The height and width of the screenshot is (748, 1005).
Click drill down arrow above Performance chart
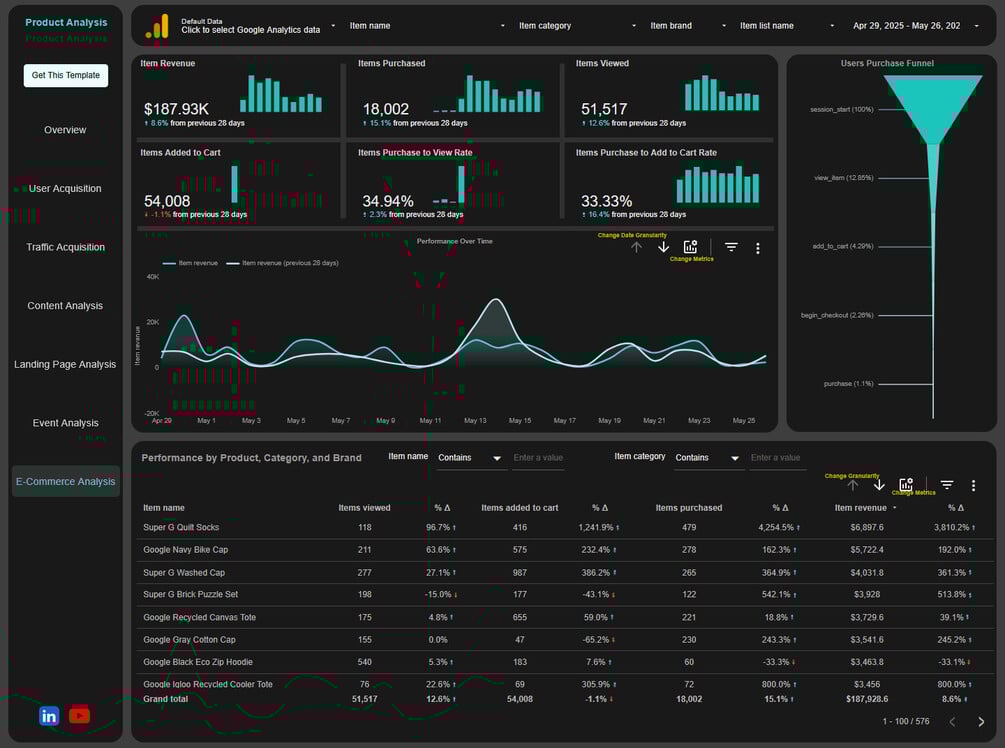(663, 247)
